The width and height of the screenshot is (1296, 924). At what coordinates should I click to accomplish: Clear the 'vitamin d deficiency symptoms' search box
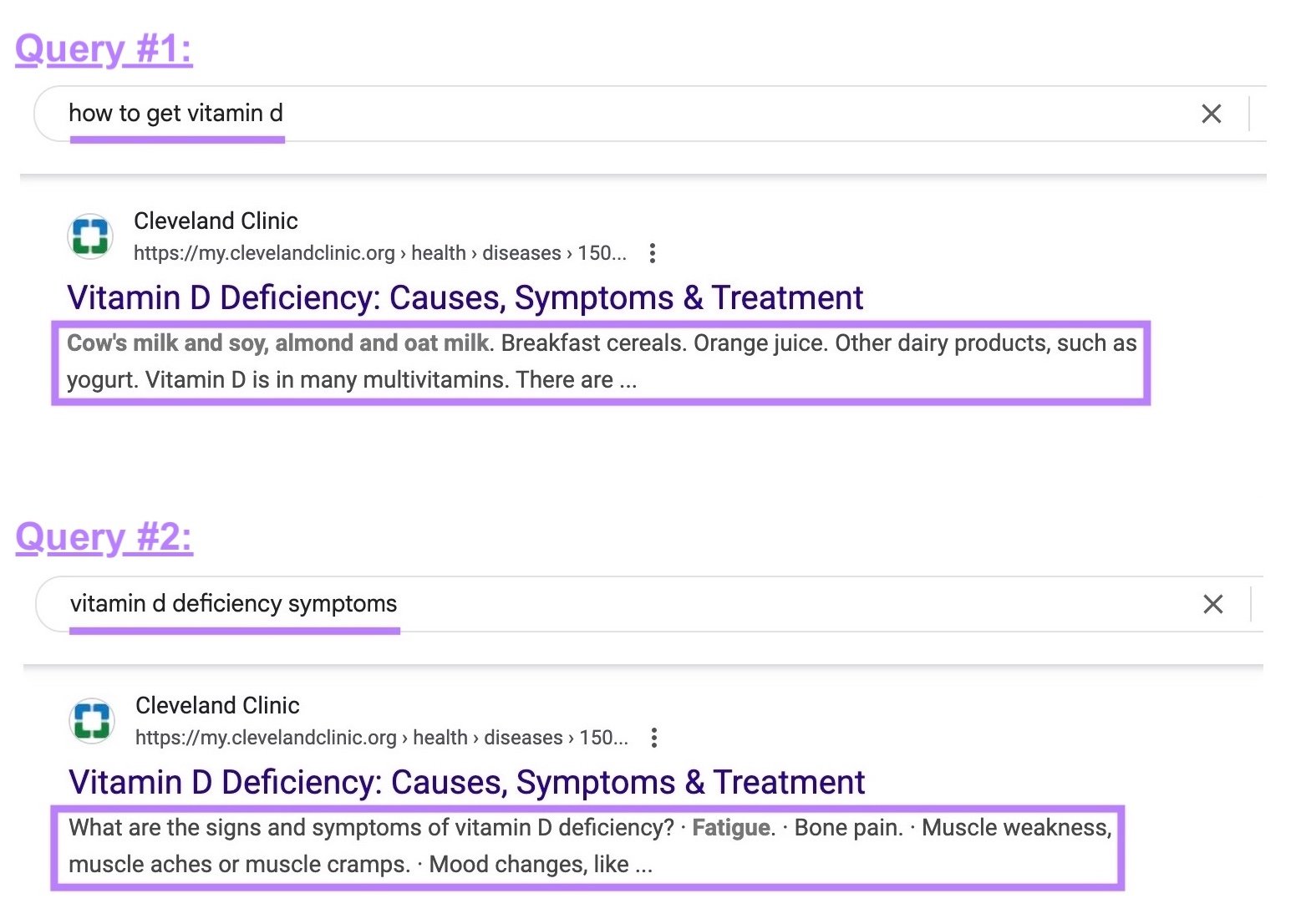1212,603
